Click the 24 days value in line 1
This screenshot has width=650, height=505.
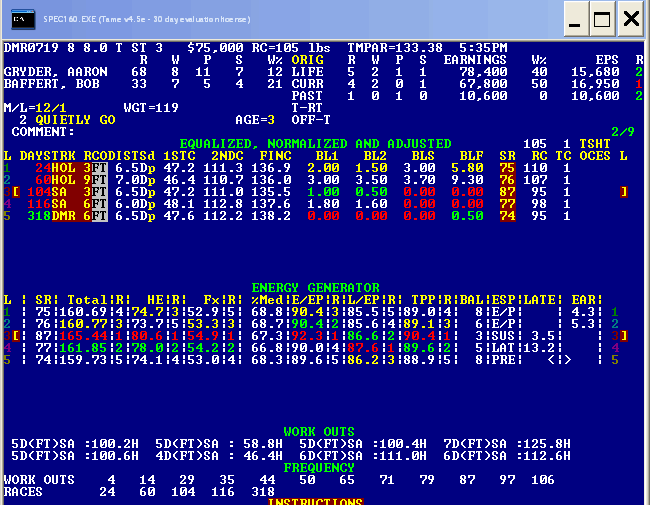[x=43, y=168]
